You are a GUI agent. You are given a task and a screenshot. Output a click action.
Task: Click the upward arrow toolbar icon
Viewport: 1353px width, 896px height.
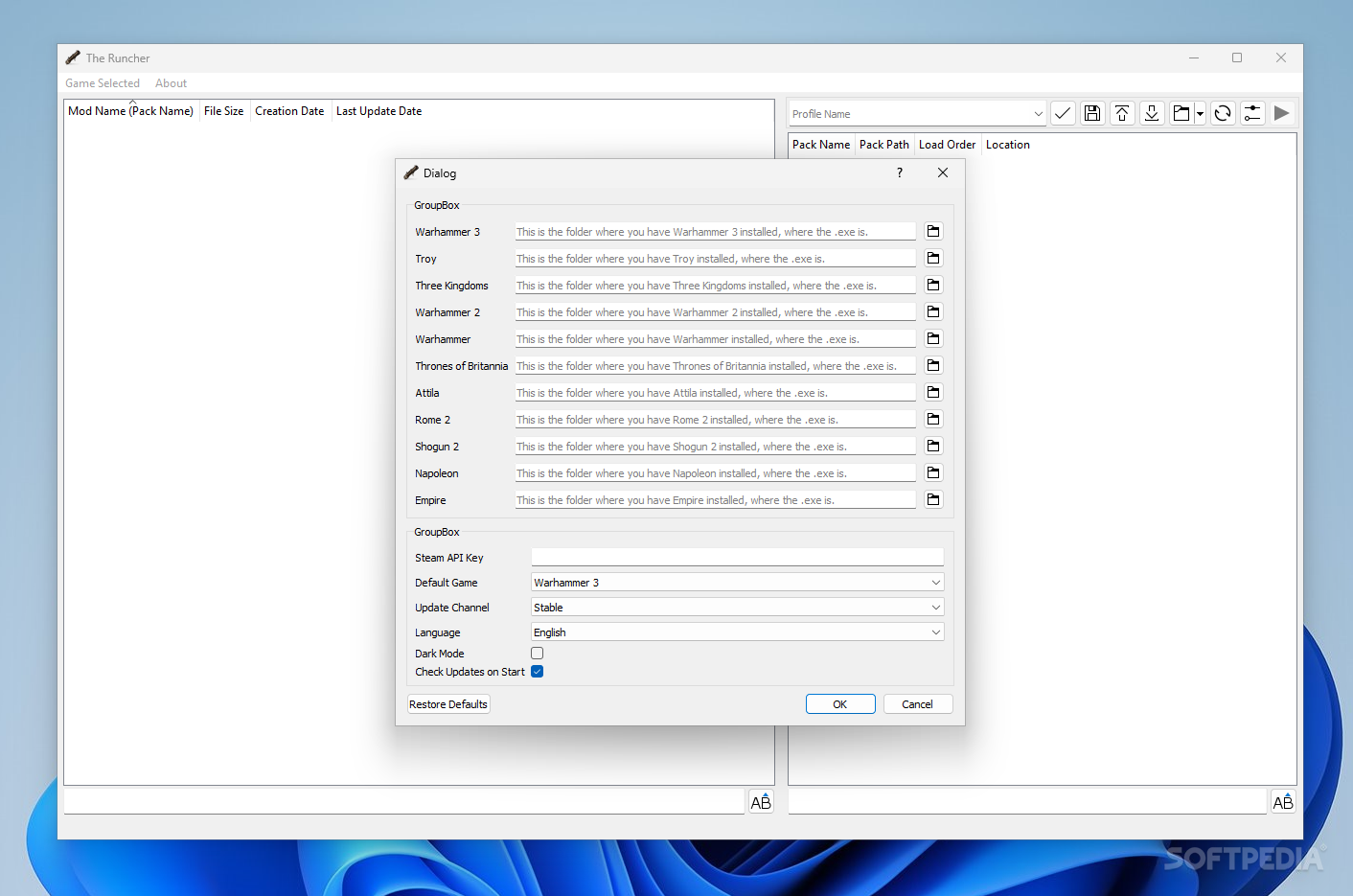pos(1122,113)
